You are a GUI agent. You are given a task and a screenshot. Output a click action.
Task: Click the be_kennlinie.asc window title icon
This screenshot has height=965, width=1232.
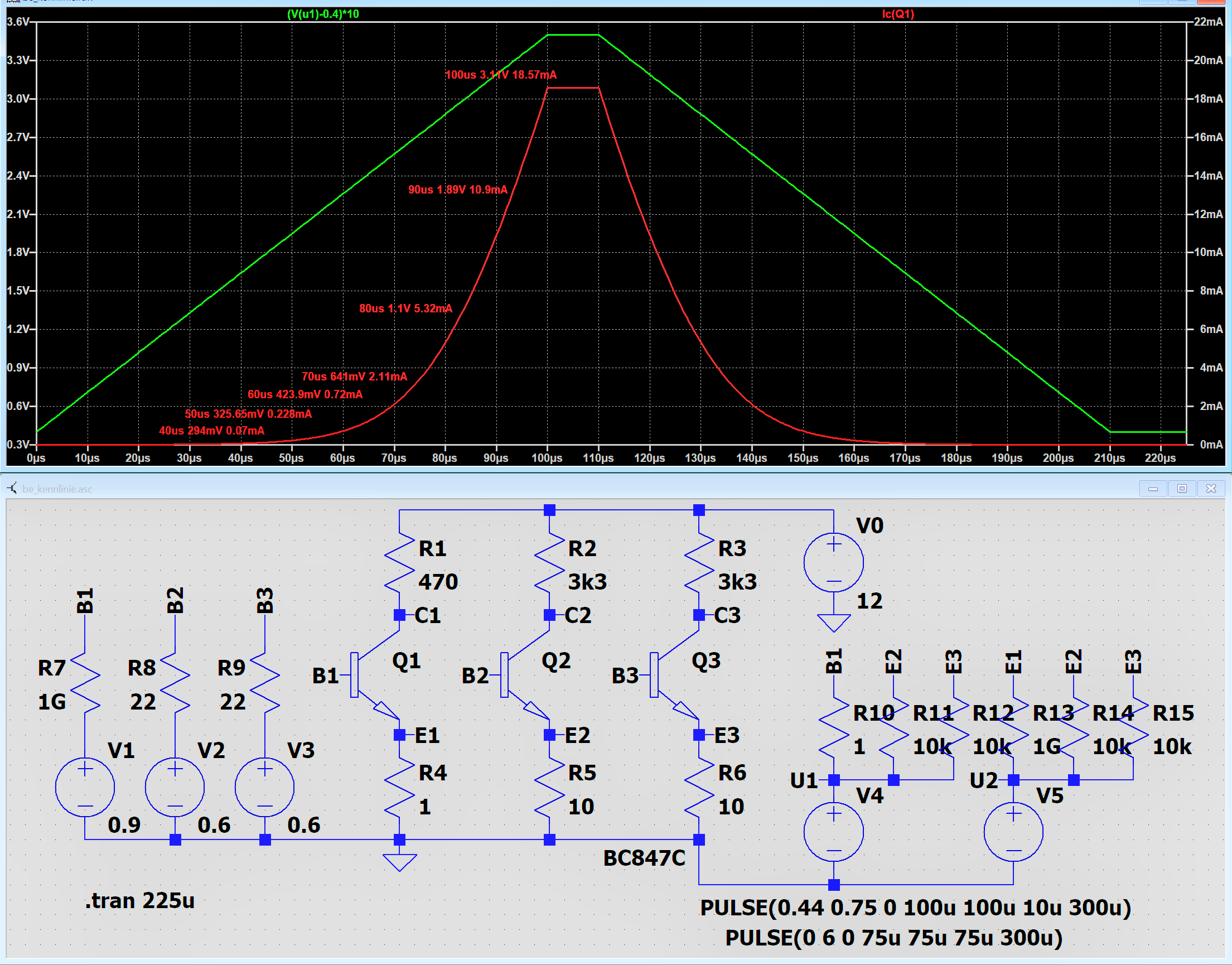pos(12,488)
